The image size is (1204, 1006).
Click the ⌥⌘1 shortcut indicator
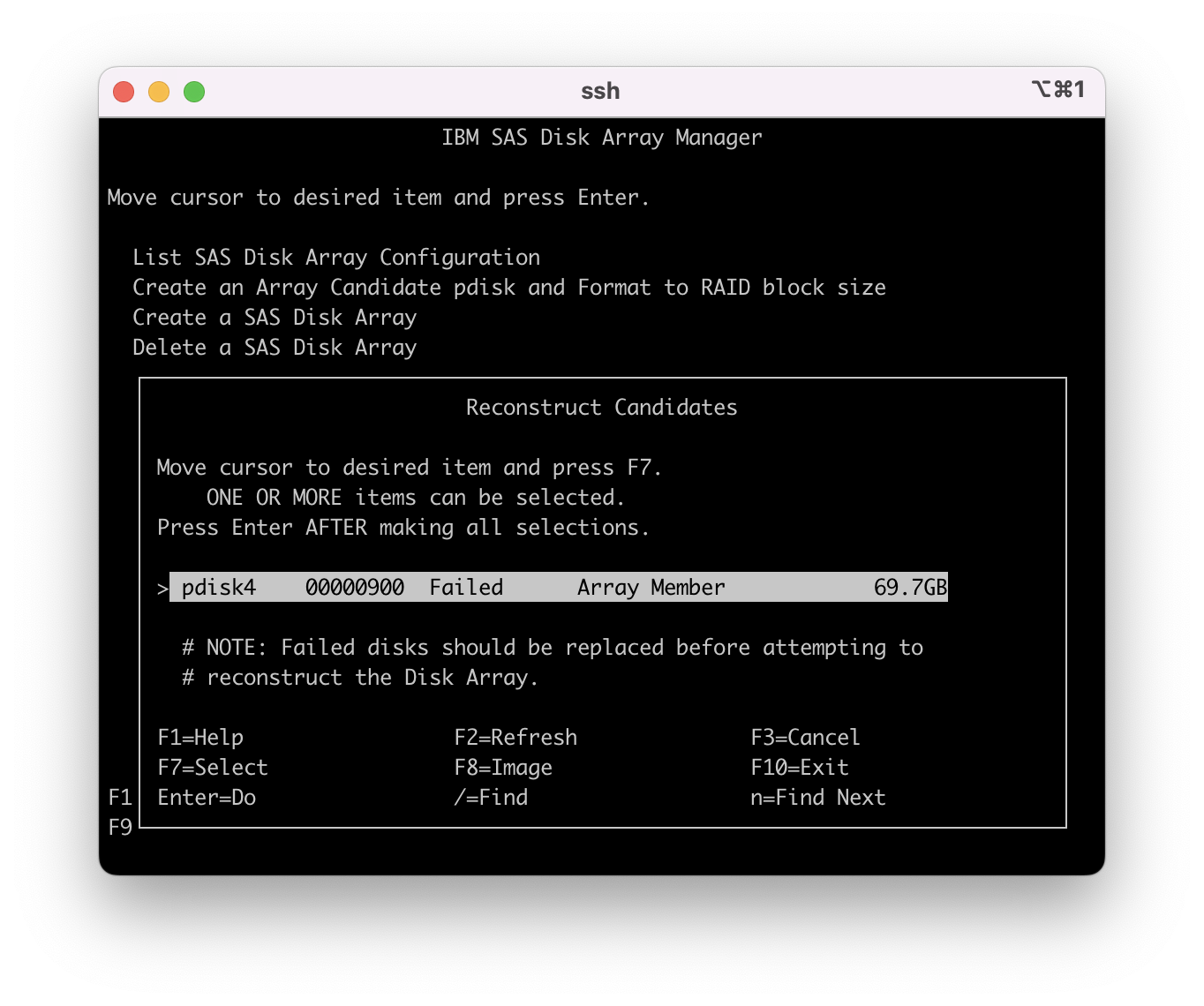click(1057, 90)
